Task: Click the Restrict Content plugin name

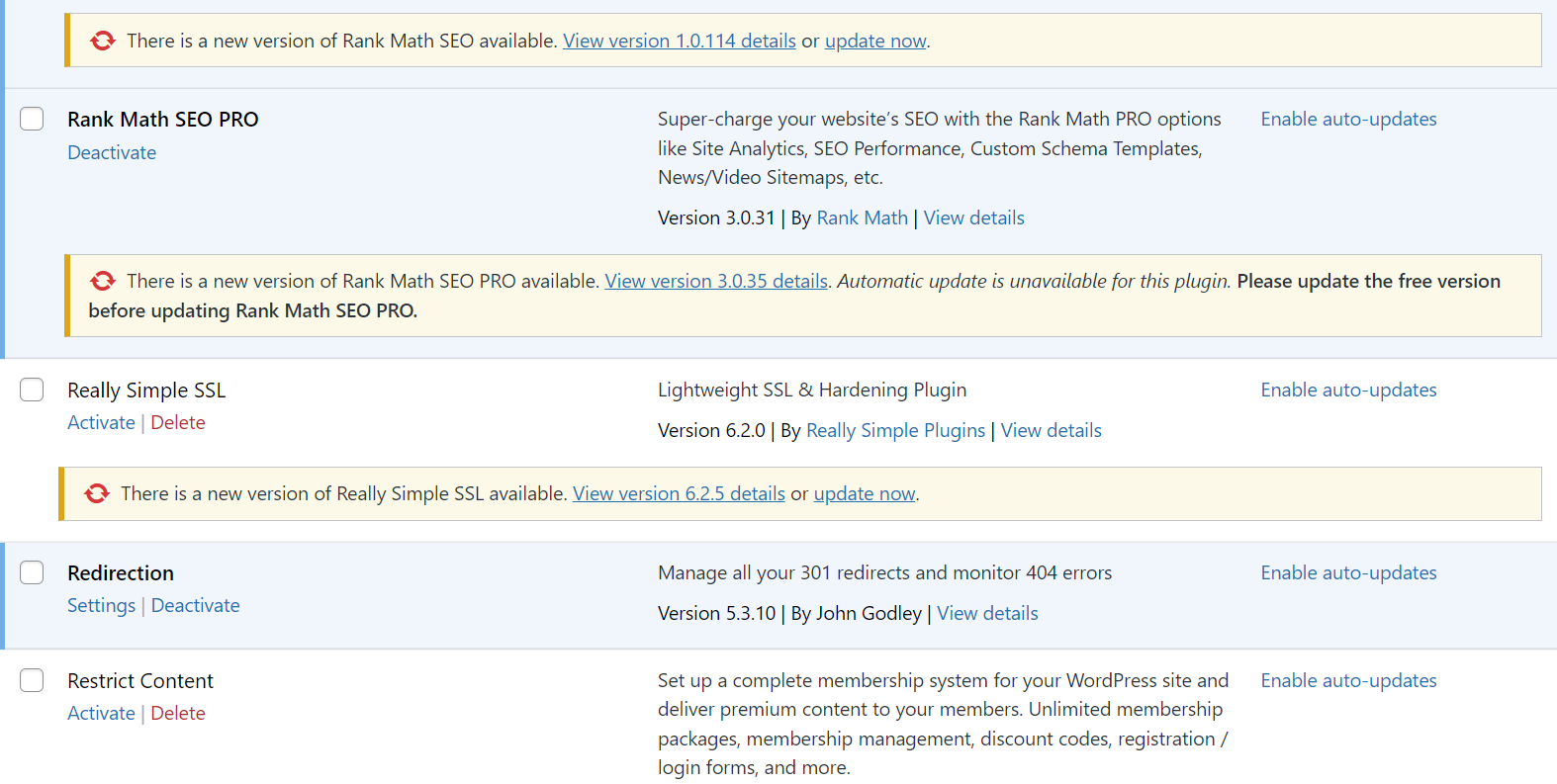Action: (140, 681)
